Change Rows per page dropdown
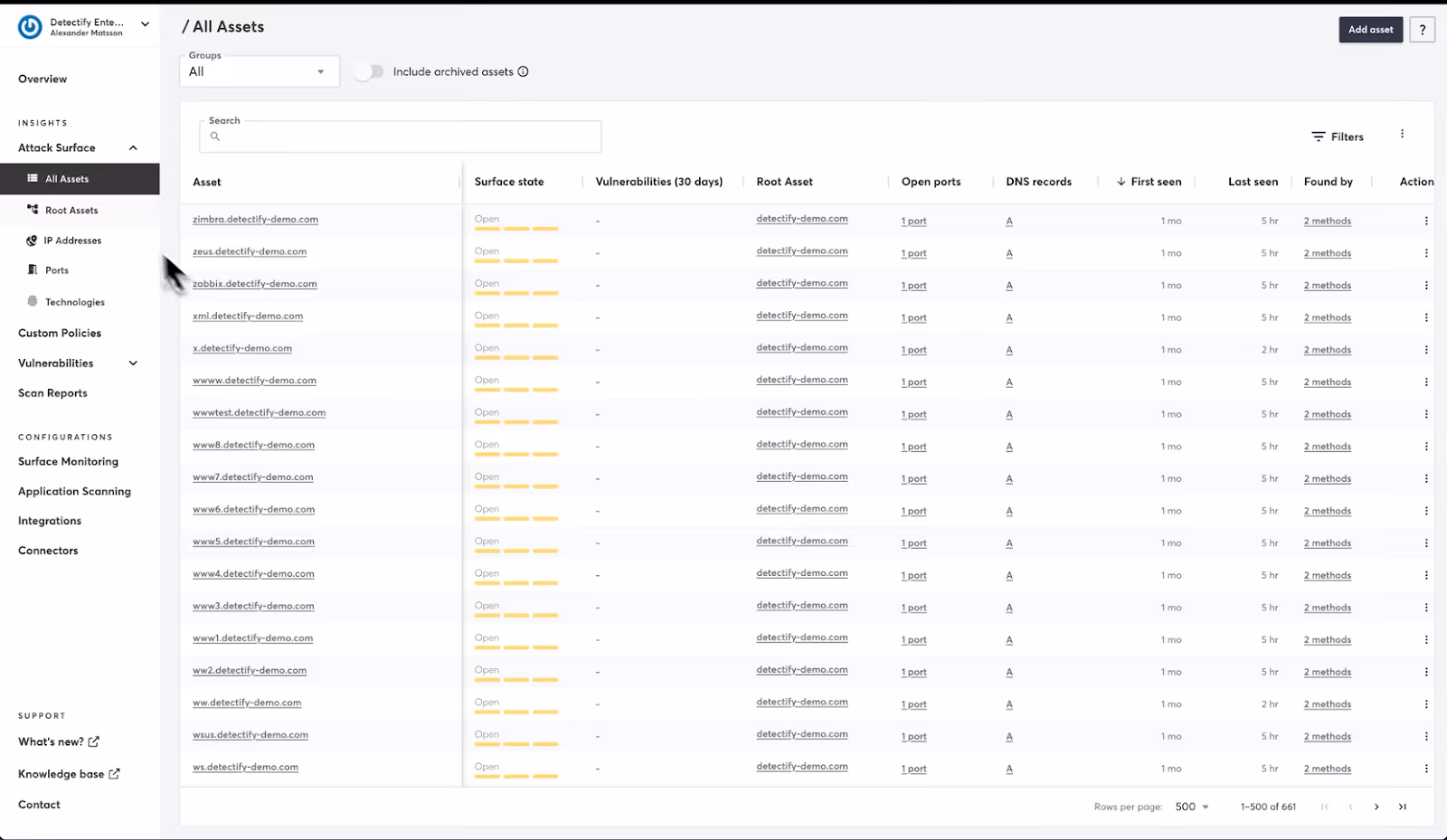The width and height of the screenshot is (1447, 840). (1192, 807)
